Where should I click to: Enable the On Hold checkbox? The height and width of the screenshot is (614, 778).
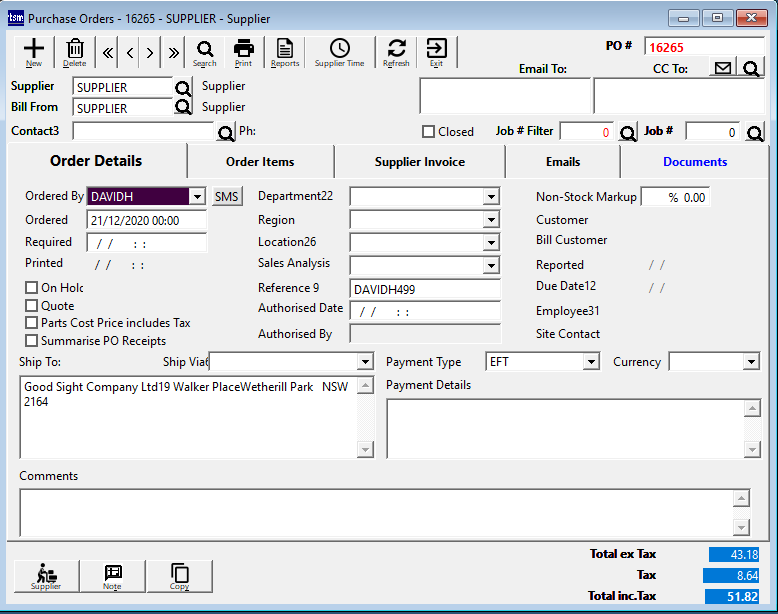pyautogui.click(x=32, y=288)
